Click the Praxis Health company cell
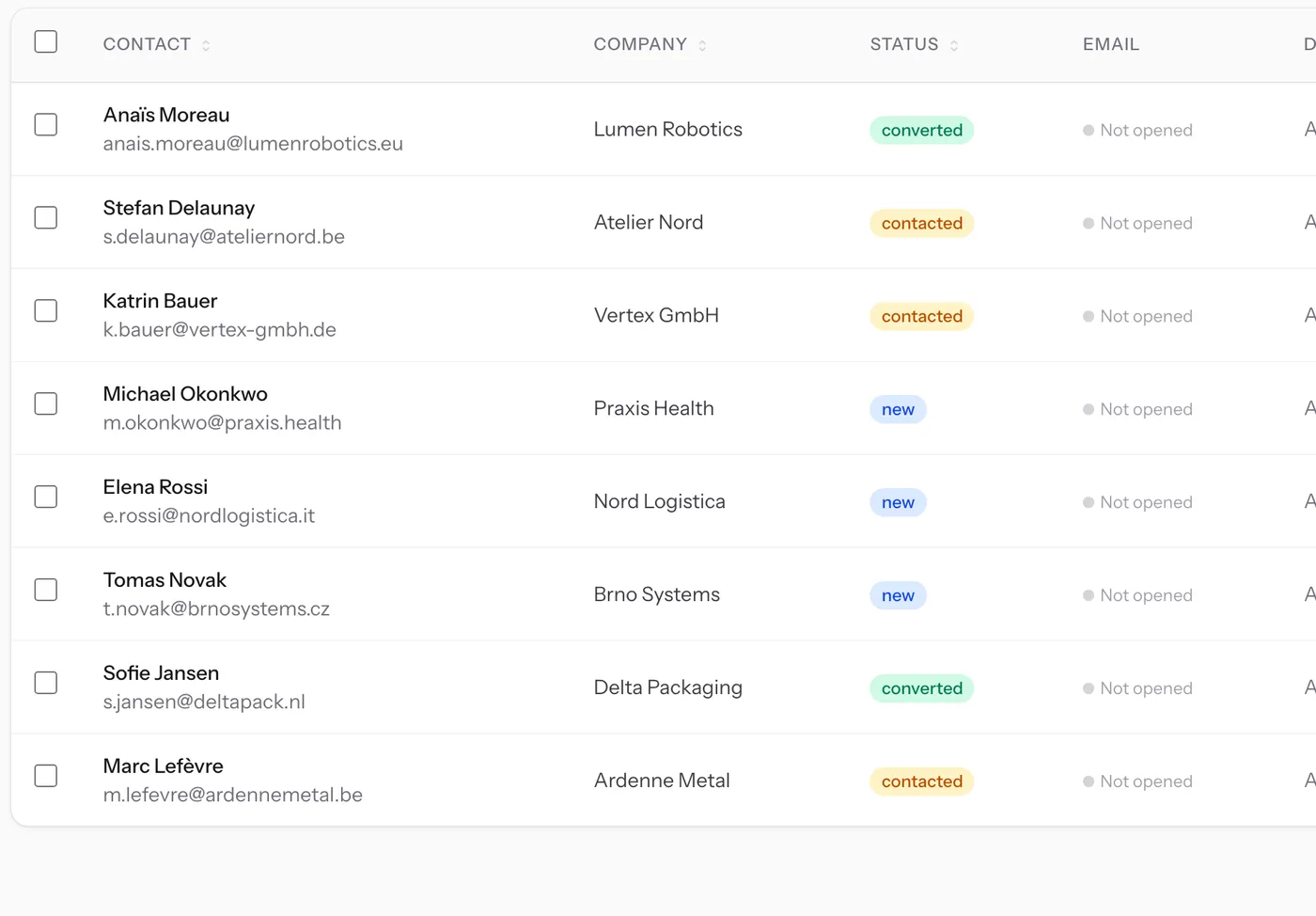The image size is (1316, 916). point(653,408)
